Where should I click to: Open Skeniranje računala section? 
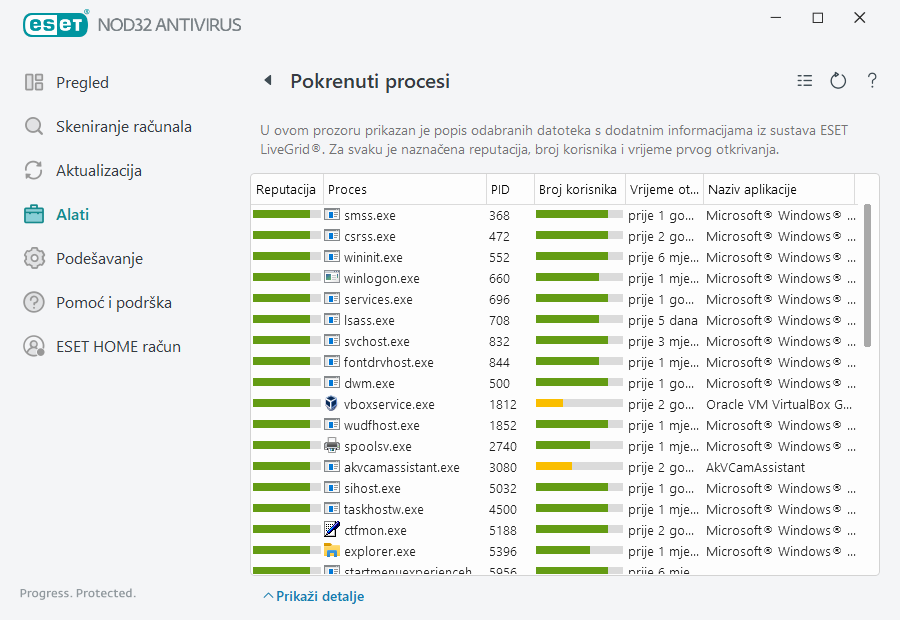[x=123, y=127]
